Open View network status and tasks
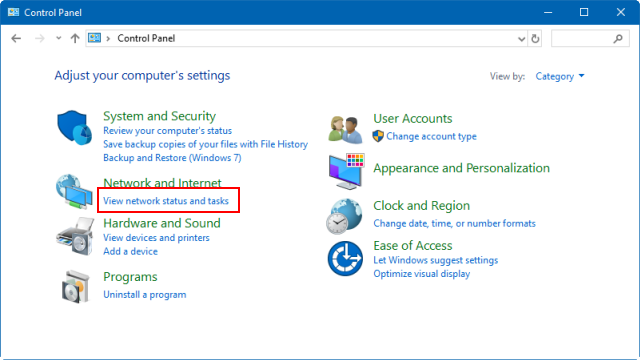The height and width of the screenshot is (360, 640). click(x=166, y=201)
